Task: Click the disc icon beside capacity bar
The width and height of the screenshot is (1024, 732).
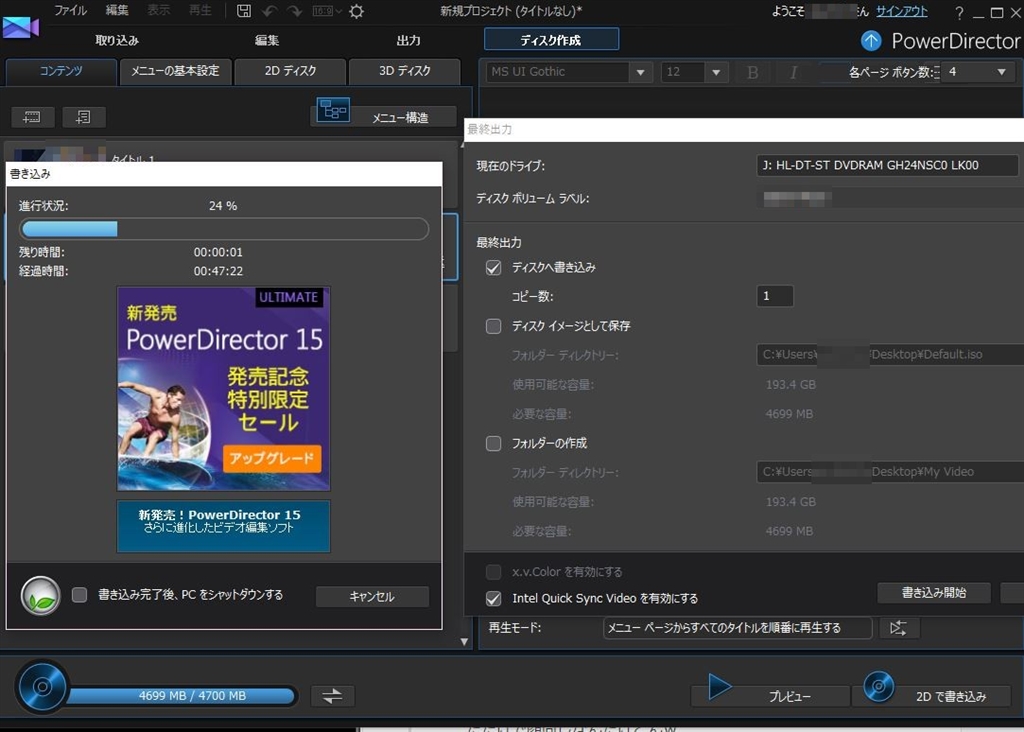Action: coord(42,687)
